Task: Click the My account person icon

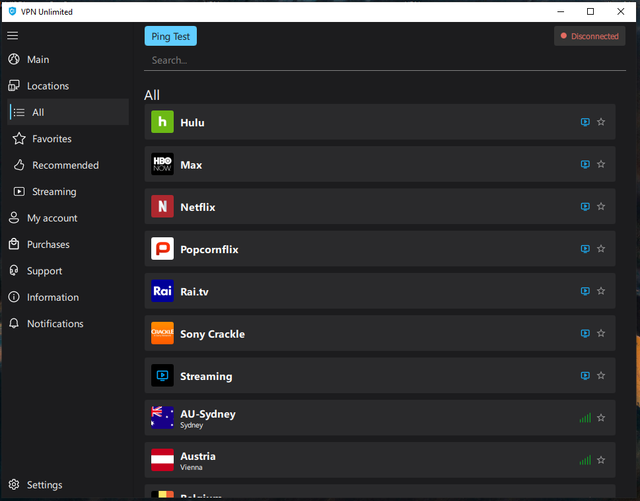Action: [x=14, y=218]
